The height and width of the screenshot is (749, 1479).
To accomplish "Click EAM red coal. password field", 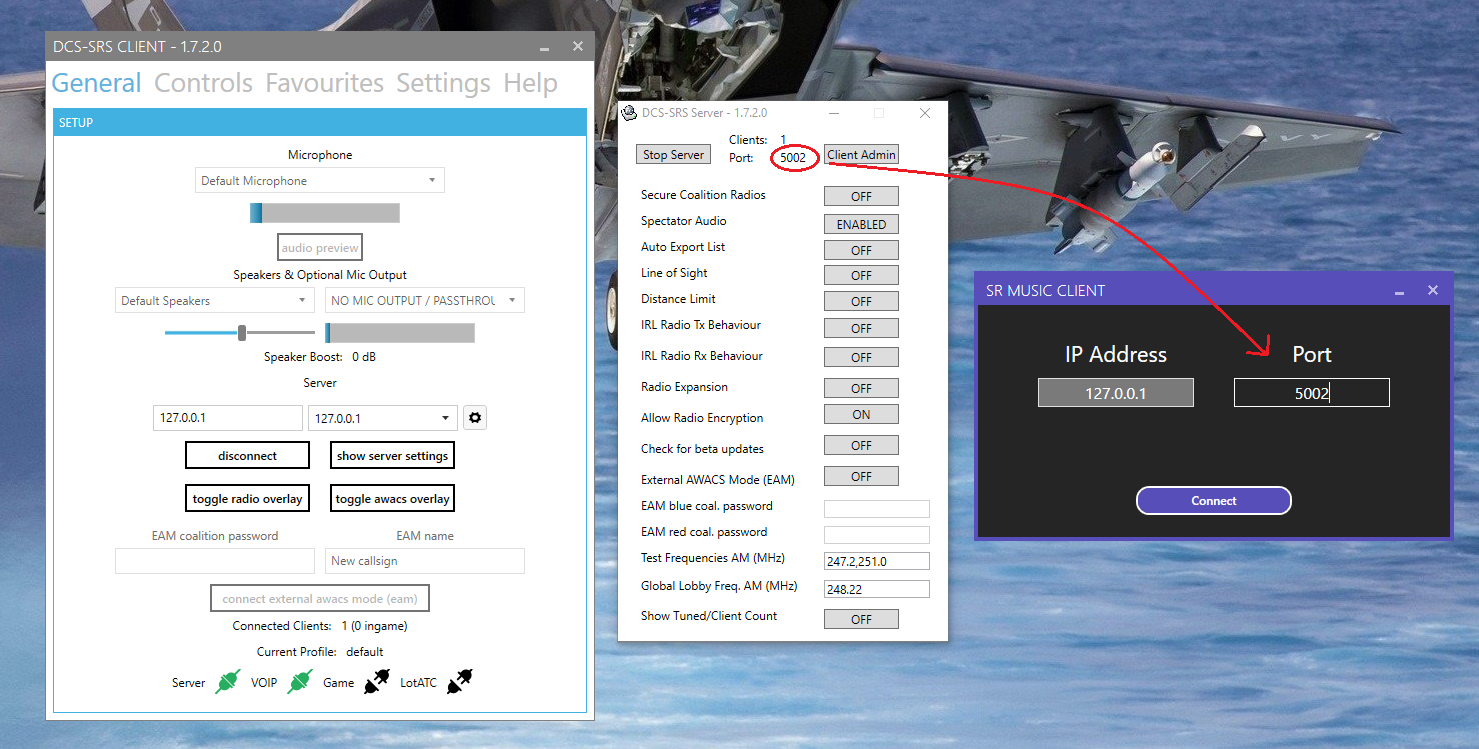I will (x=877, y=535).
